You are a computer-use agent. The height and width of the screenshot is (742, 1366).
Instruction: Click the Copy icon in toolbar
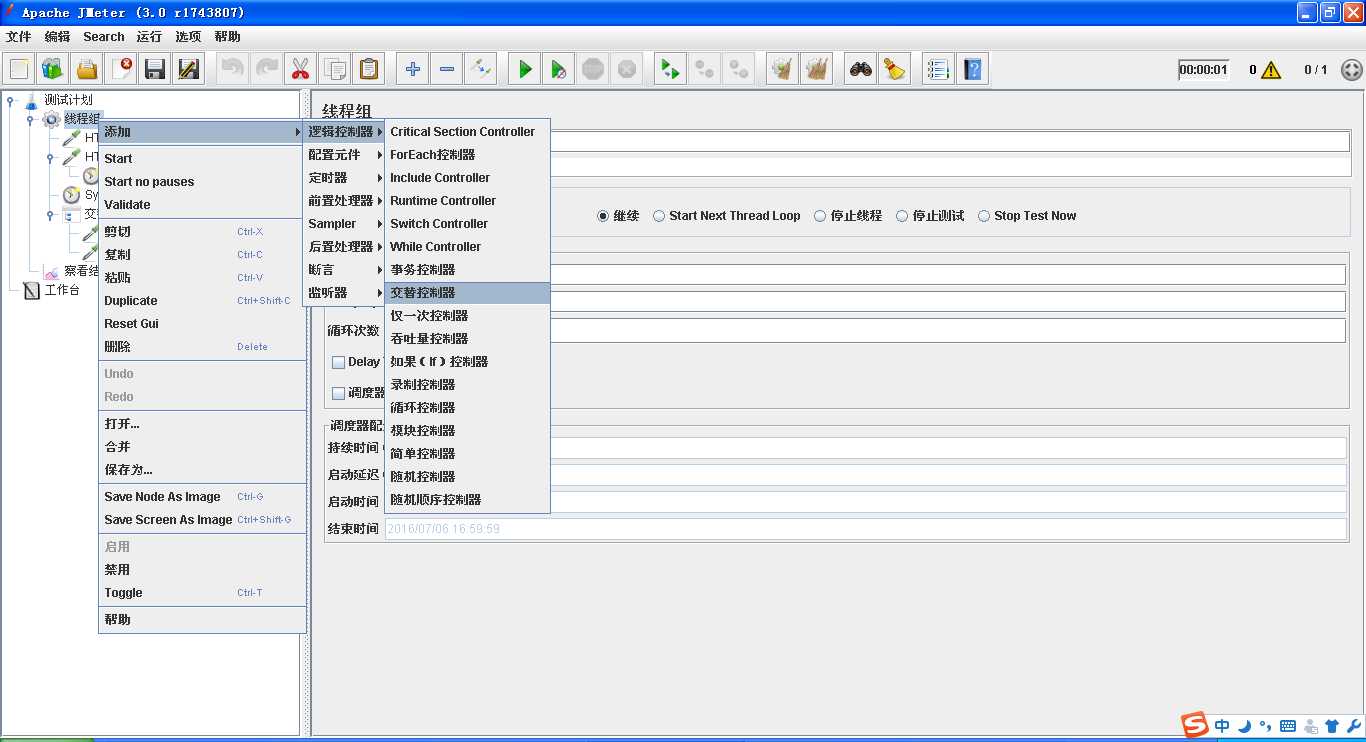tap(334, 69)
